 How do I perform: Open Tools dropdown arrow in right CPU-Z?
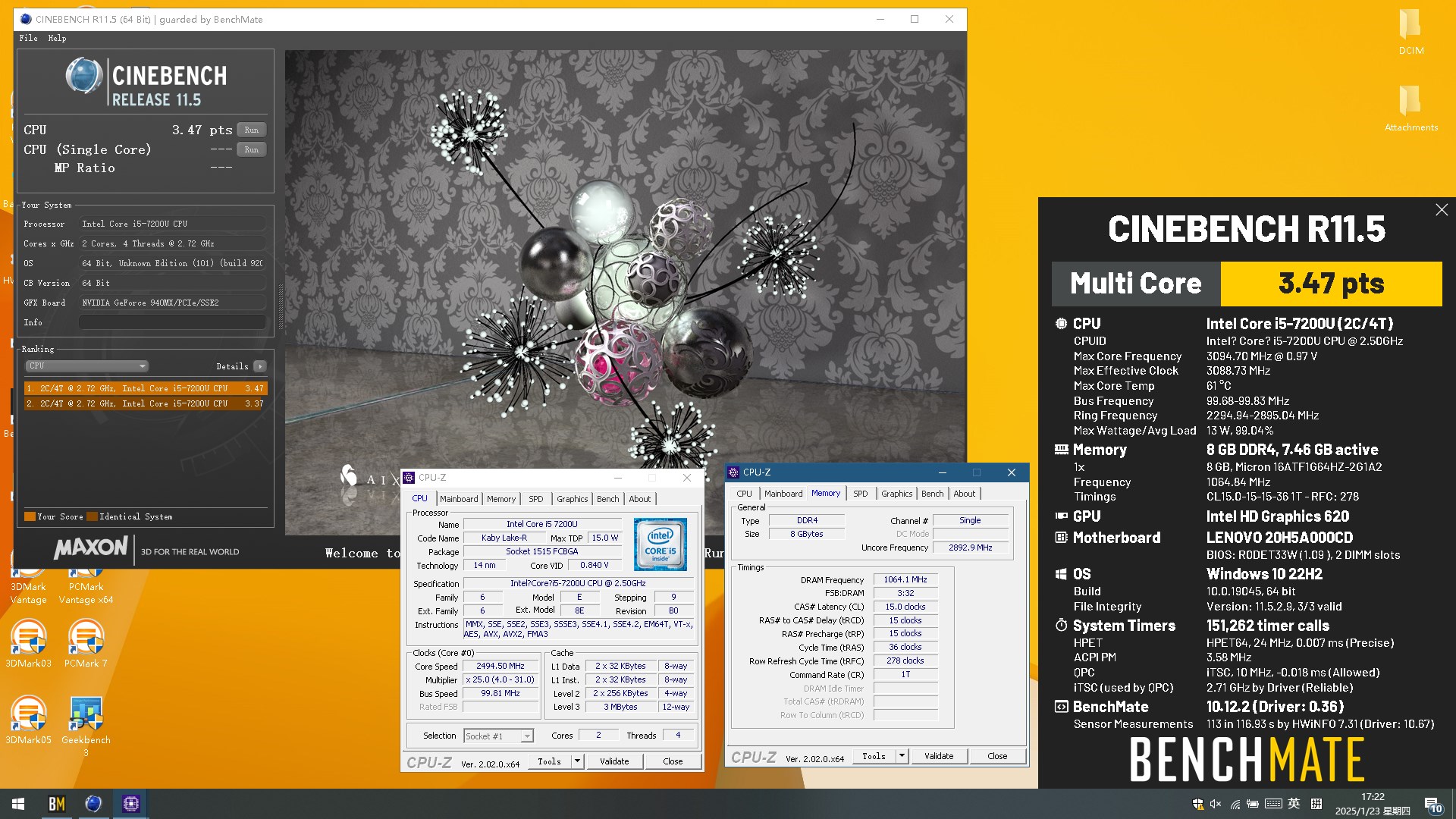(x=902, y=756)
